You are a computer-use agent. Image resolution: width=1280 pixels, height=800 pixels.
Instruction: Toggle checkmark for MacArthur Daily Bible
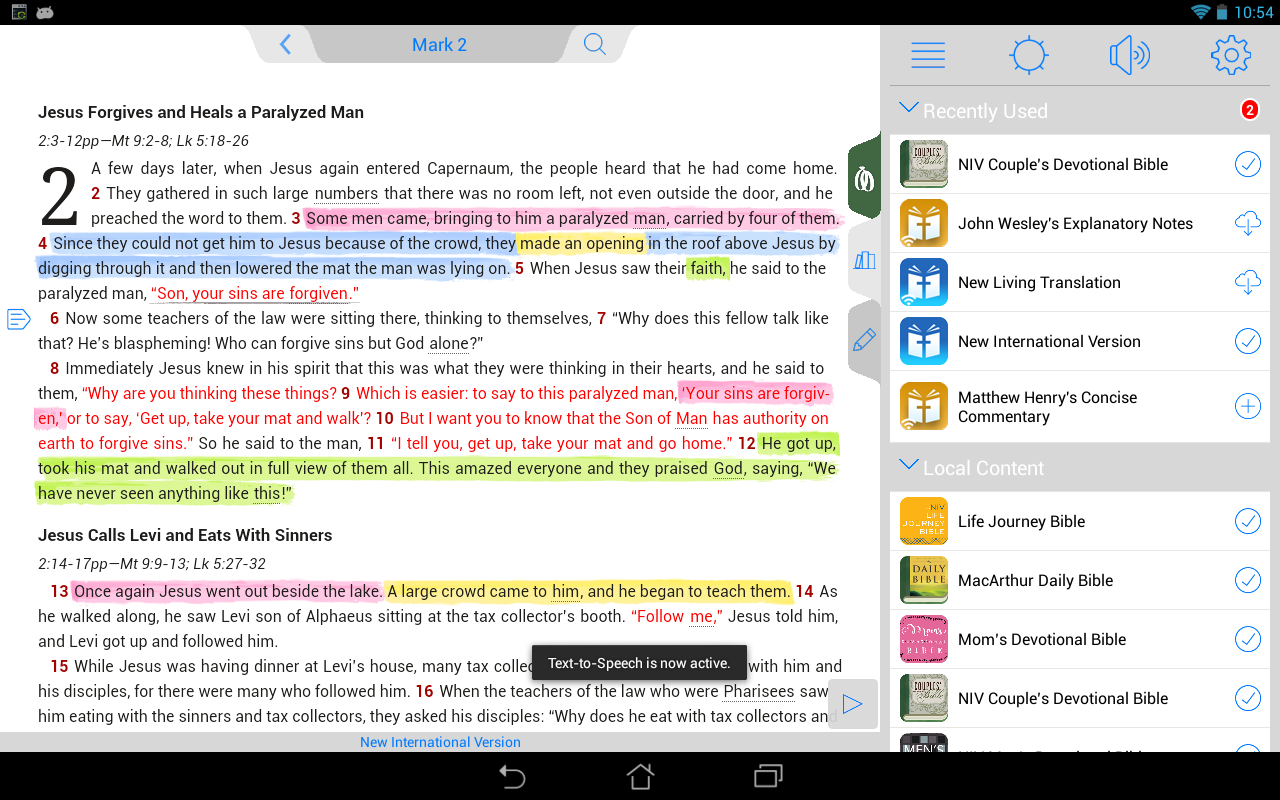coord(1248,580)
